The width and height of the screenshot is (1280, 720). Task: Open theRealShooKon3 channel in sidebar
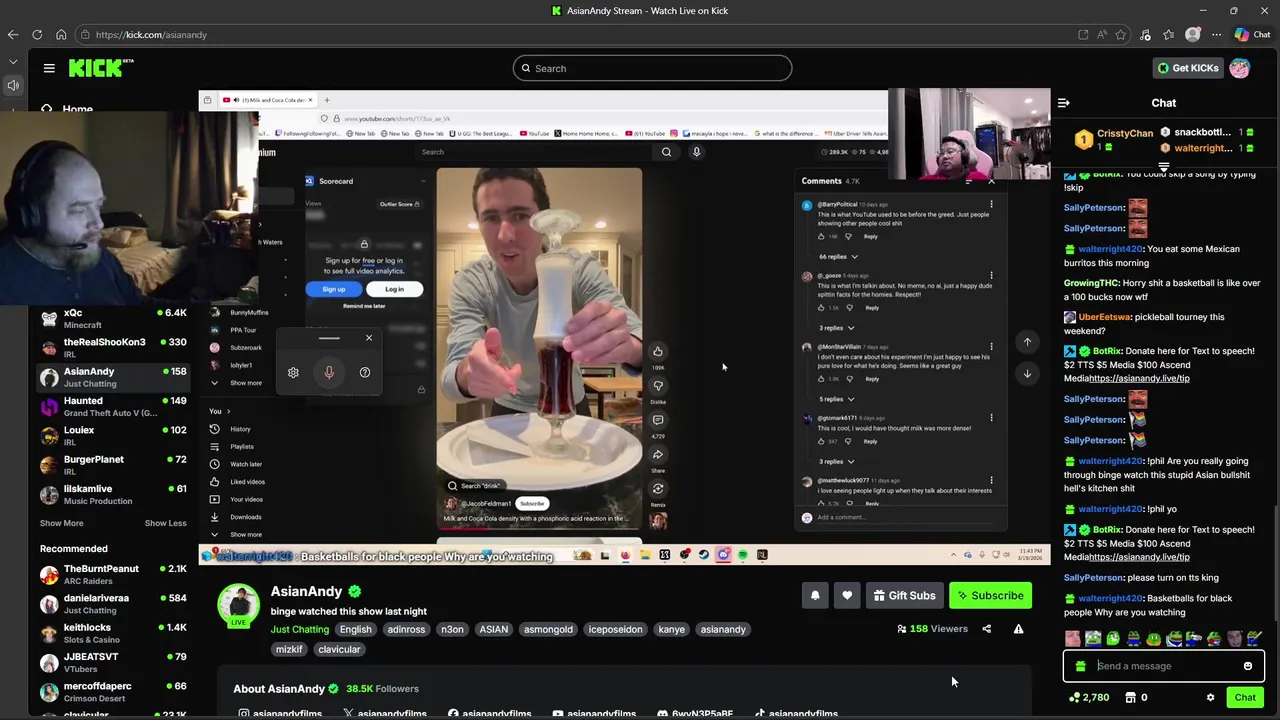click(113, 347)
